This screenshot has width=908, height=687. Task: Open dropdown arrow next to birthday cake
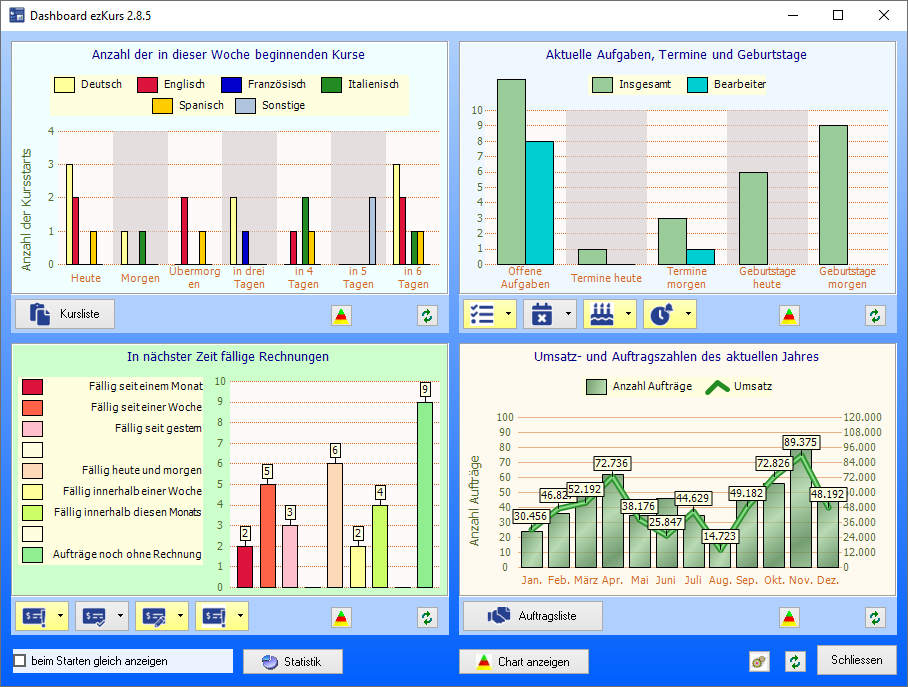[630, 315]
